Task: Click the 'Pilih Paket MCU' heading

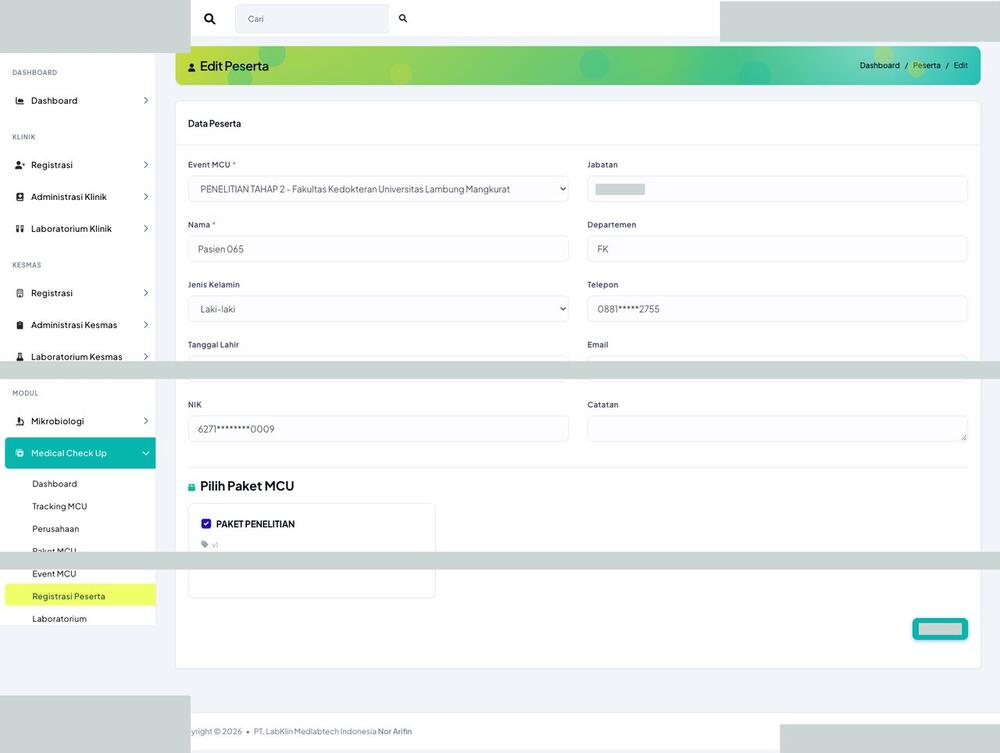Action: (247, 486)
